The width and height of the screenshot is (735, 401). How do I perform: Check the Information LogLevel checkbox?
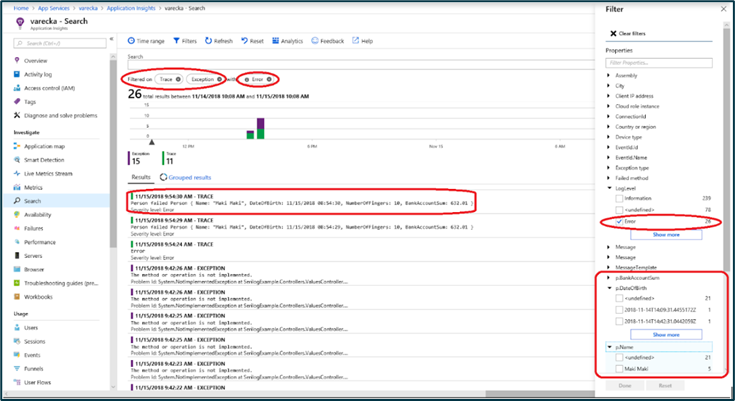click(x=619, y=197)
